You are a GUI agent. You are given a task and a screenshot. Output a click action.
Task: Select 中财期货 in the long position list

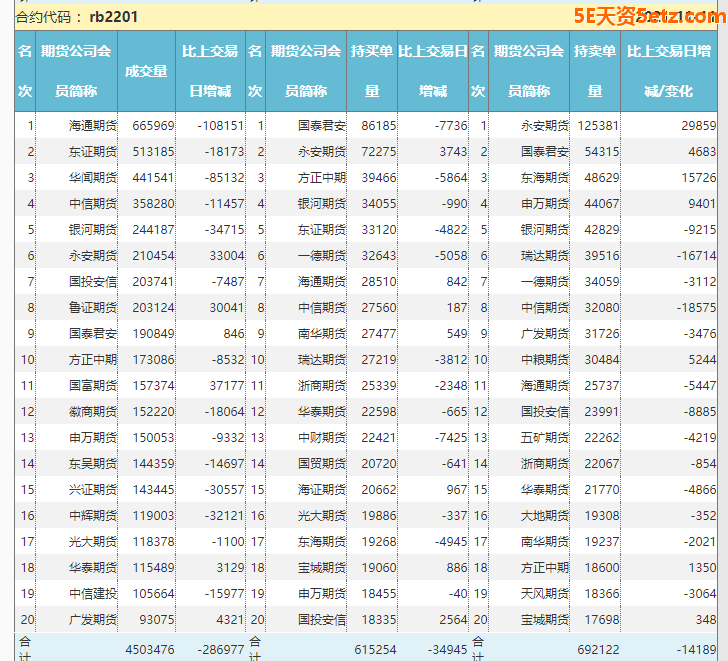click(322, 437)
